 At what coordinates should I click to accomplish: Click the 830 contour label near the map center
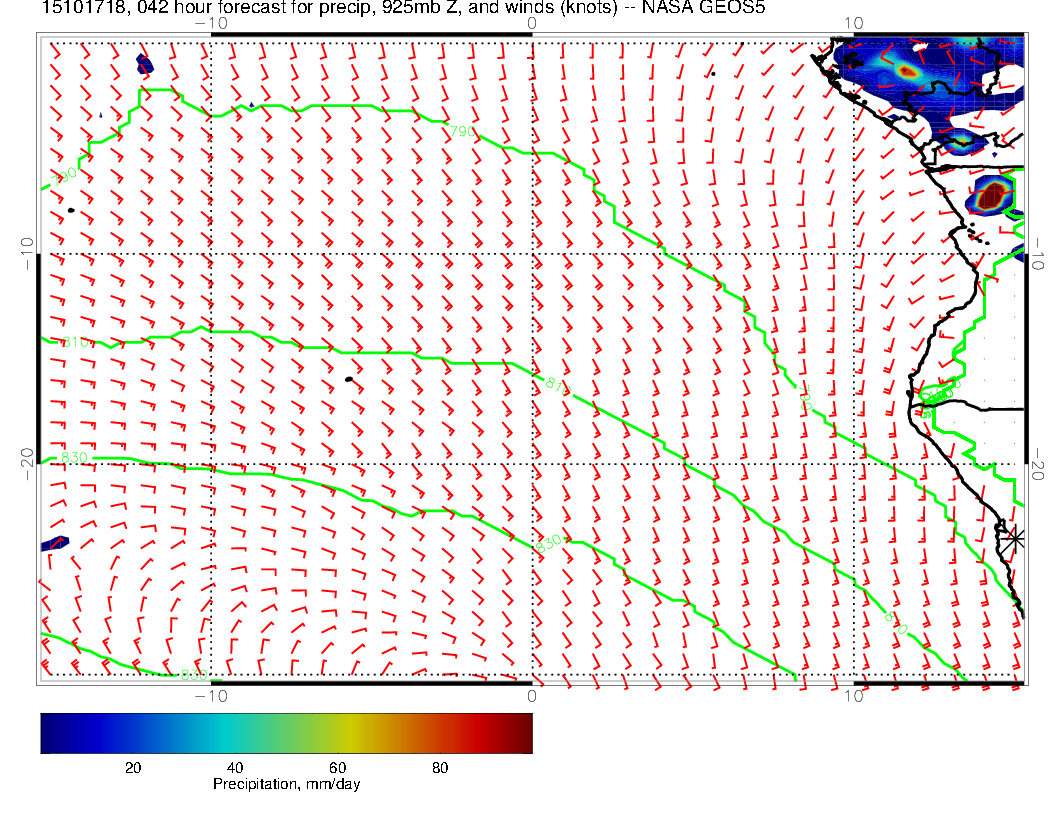[549, 545]
